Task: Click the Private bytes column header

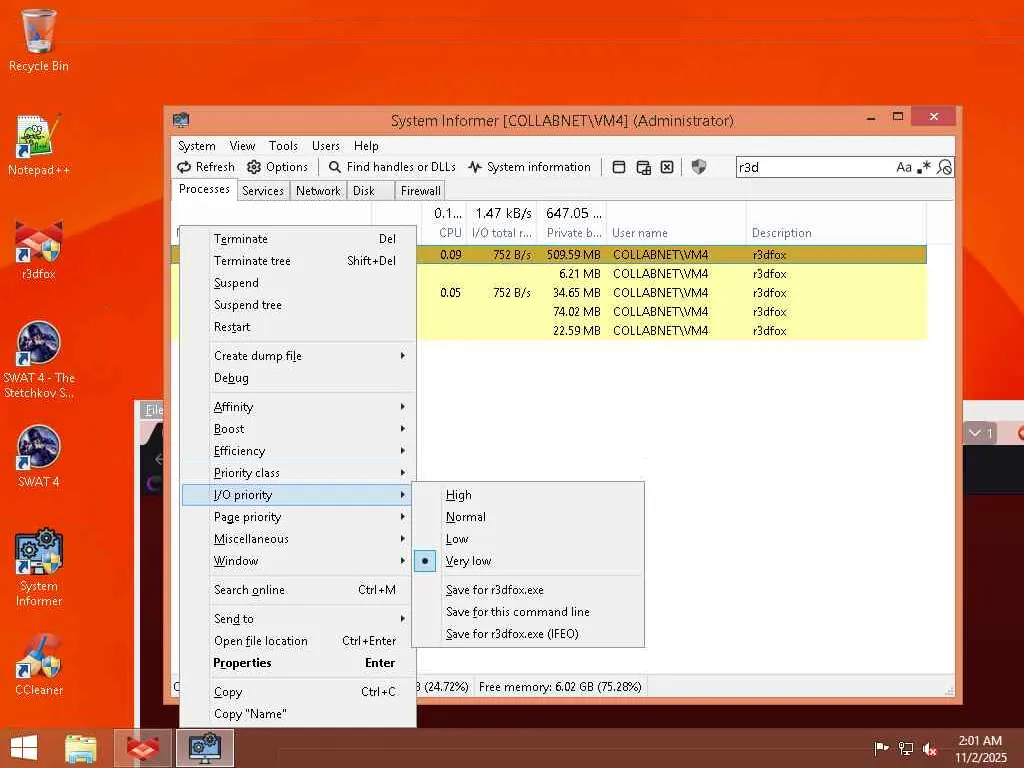Action: [x=572, y=223]
